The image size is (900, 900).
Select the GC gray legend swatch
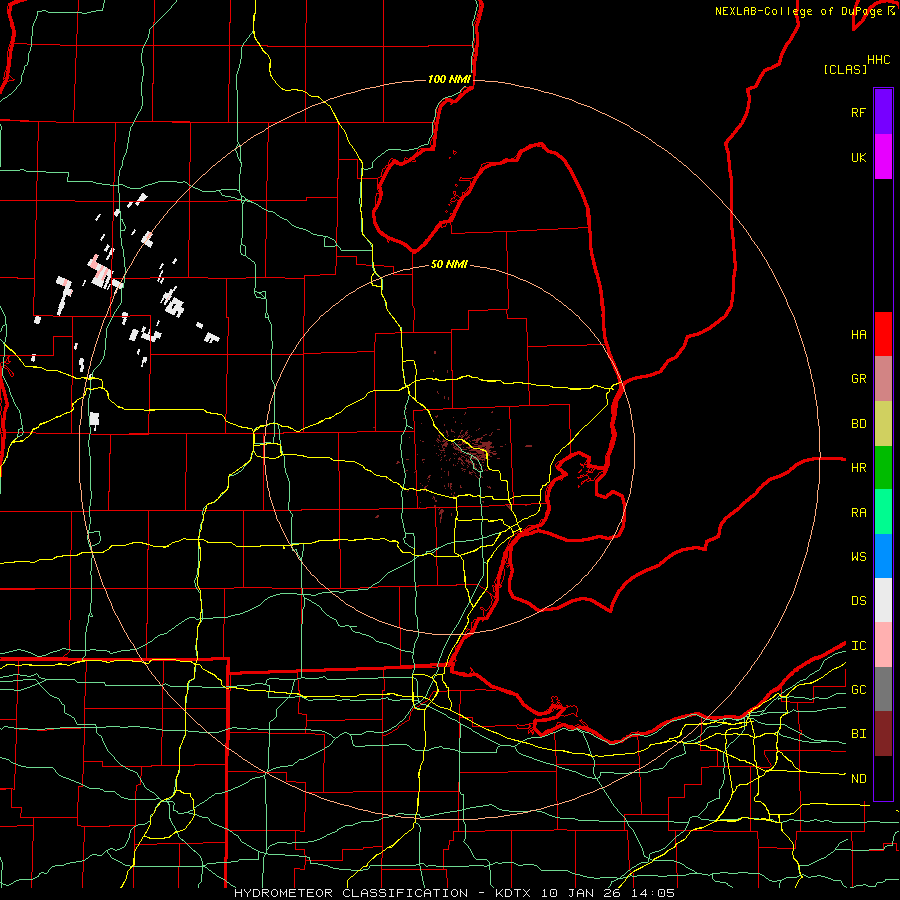pyautogui.click(x=883, y=689)
